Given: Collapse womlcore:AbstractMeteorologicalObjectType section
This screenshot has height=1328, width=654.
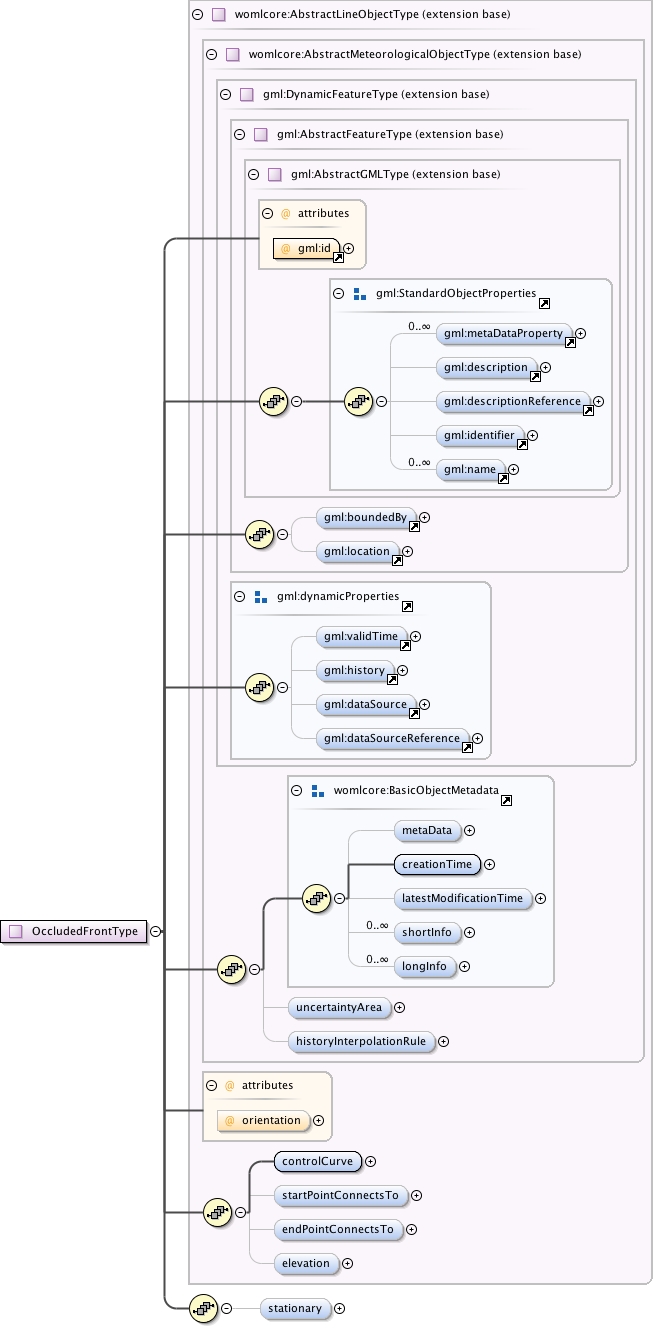Looking at the screenshot, I should [x=210, y=54].
